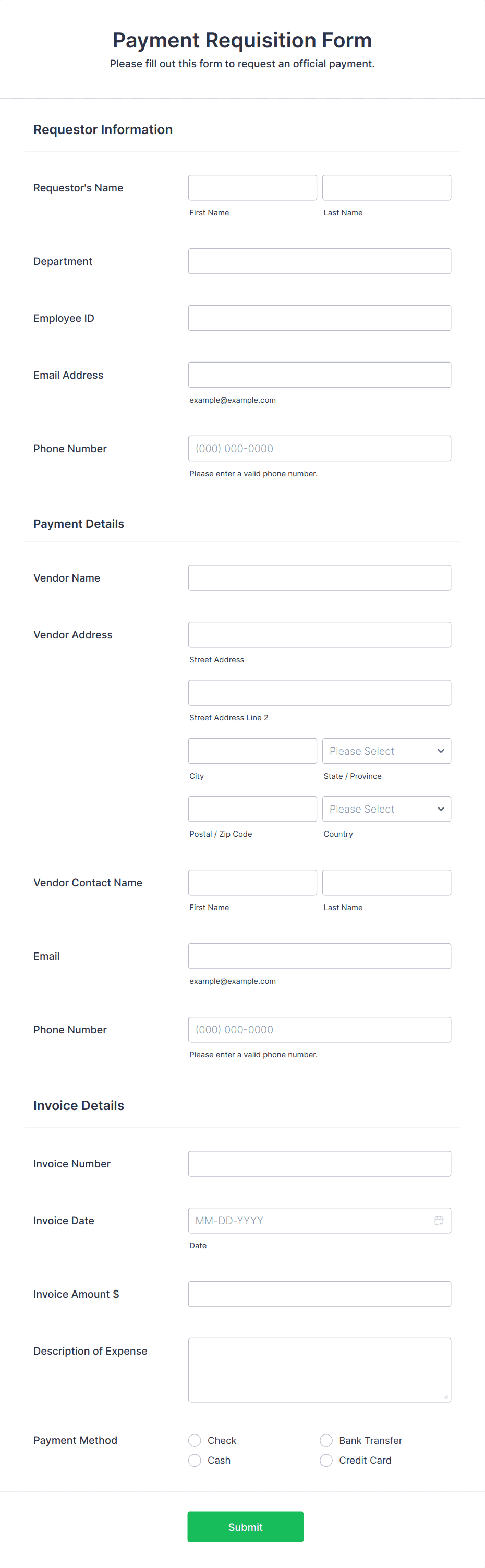Select the Check payment method
This screenshot has height=1568, width=485.
click(x=194, y=1440)
